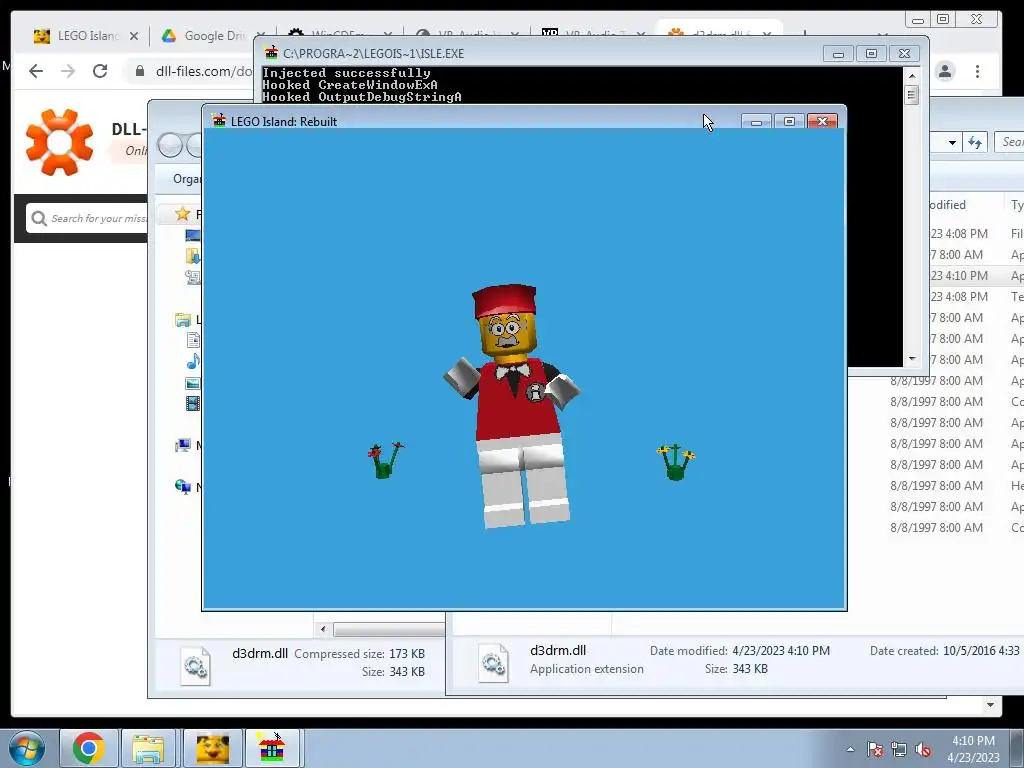1024x768 pixels.
Task: Open the Action Center flag tray icon
Action: (875, 749)
